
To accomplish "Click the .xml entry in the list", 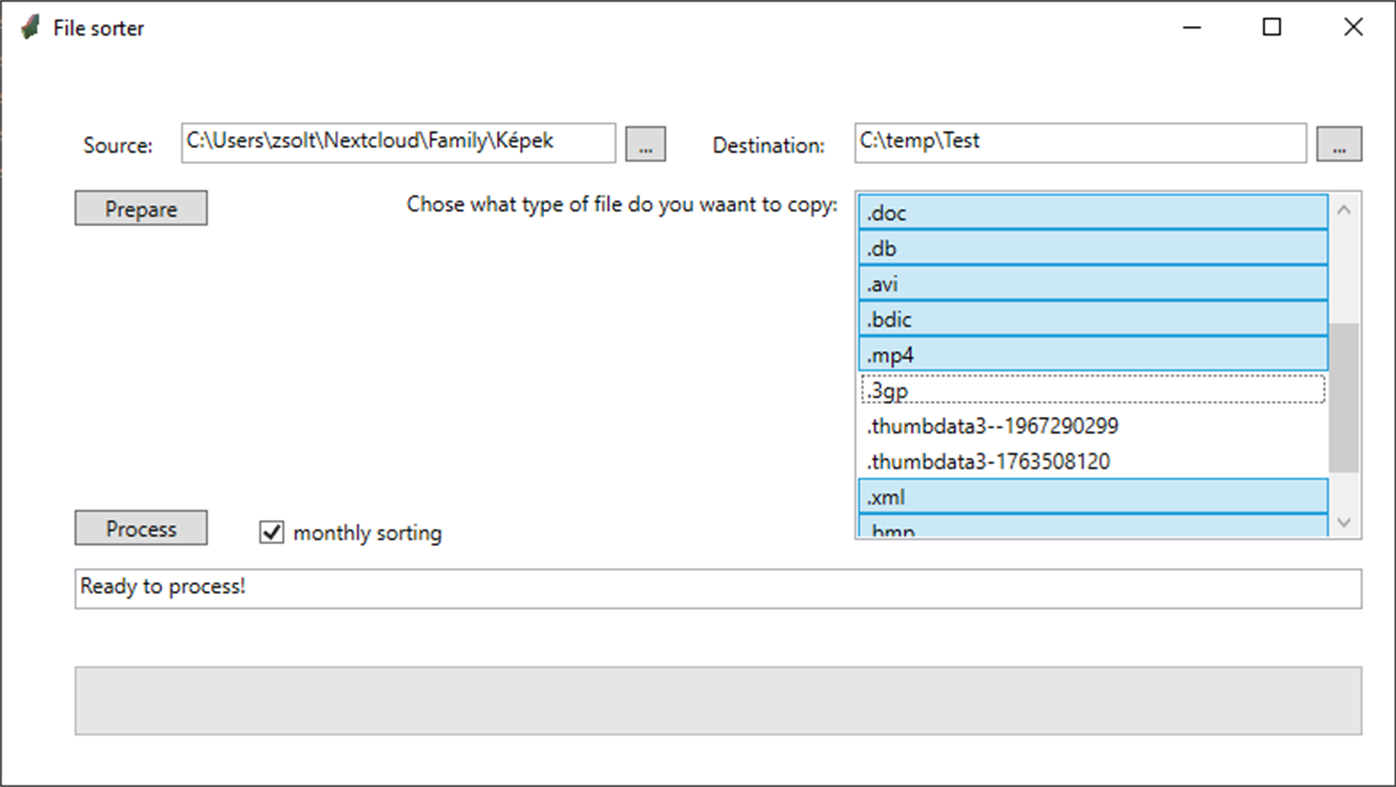I will tap(1090, 496).
